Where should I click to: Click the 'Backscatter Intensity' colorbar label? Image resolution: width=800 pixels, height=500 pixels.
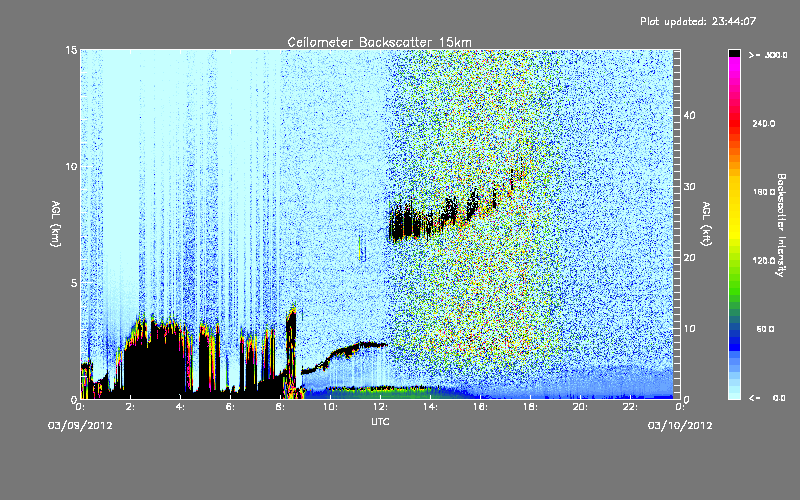tap(781, 225)
